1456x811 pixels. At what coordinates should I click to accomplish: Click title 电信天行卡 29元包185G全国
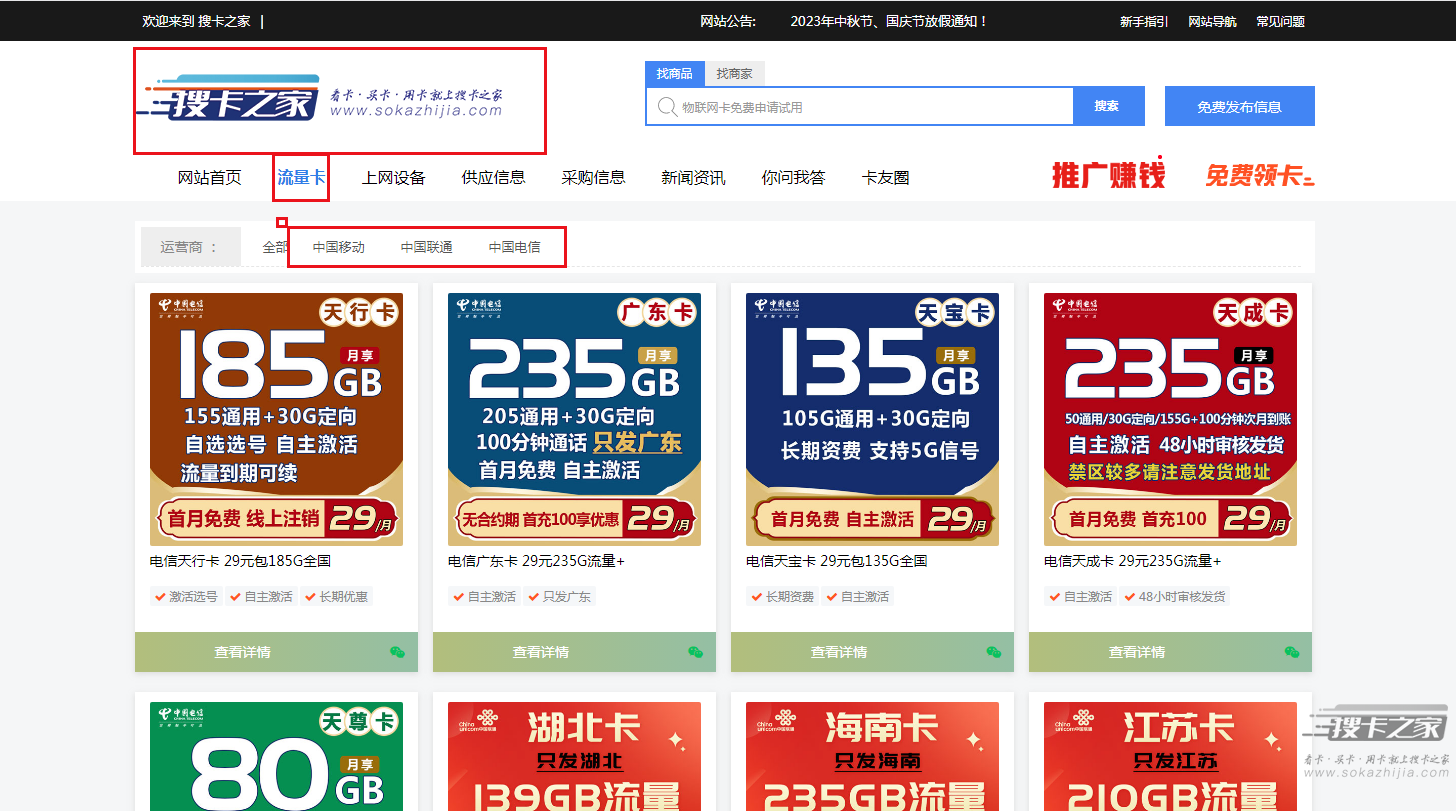click(240, 562)
